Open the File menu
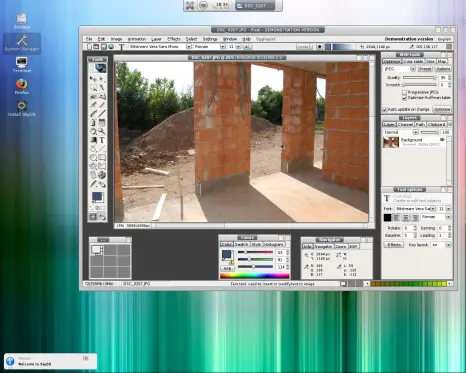This screenshot has width=466, height=373. pos(89,39)
